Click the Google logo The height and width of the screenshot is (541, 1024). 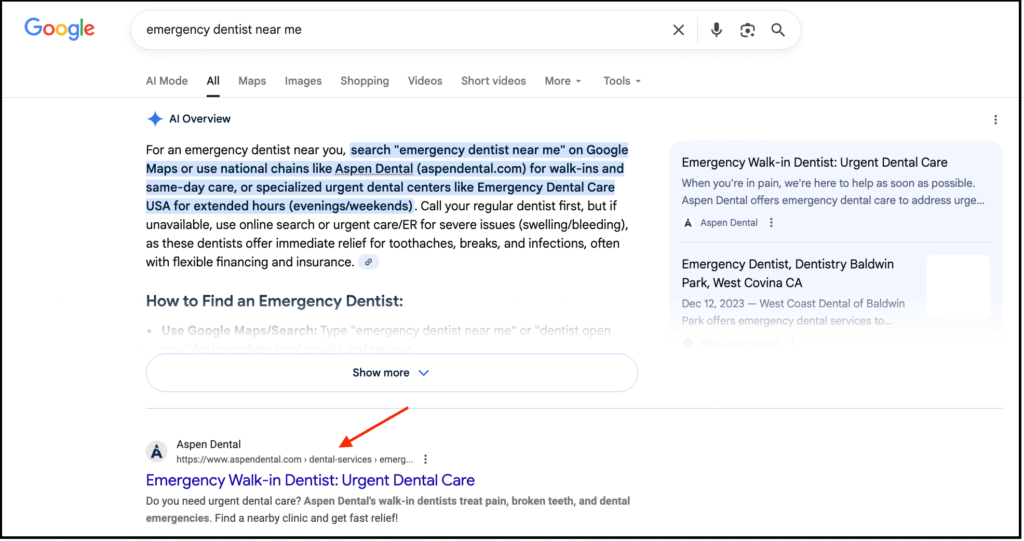point(59,29)
